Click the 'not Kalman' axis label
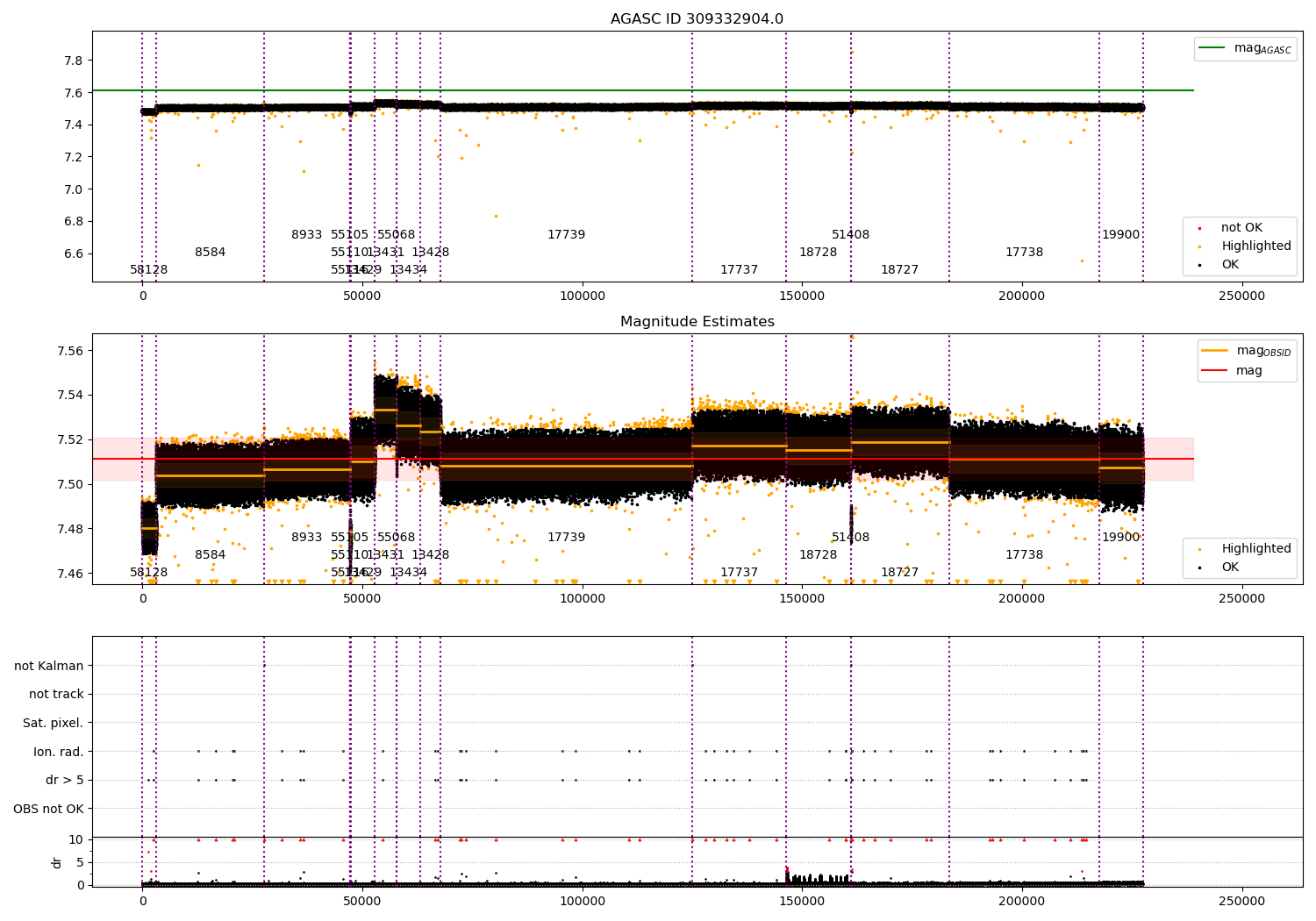Viewport: 1316px width, 921px height. [x=49, y=666]
